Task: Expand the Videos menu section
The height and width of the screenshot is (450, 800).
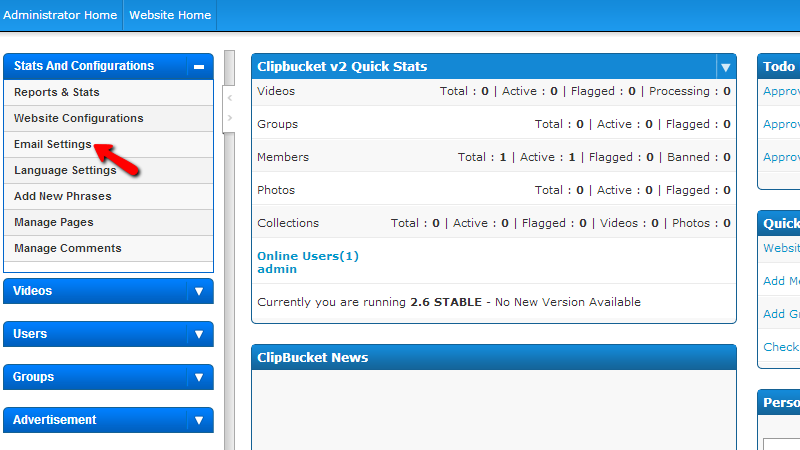Action: click(108, 291)
